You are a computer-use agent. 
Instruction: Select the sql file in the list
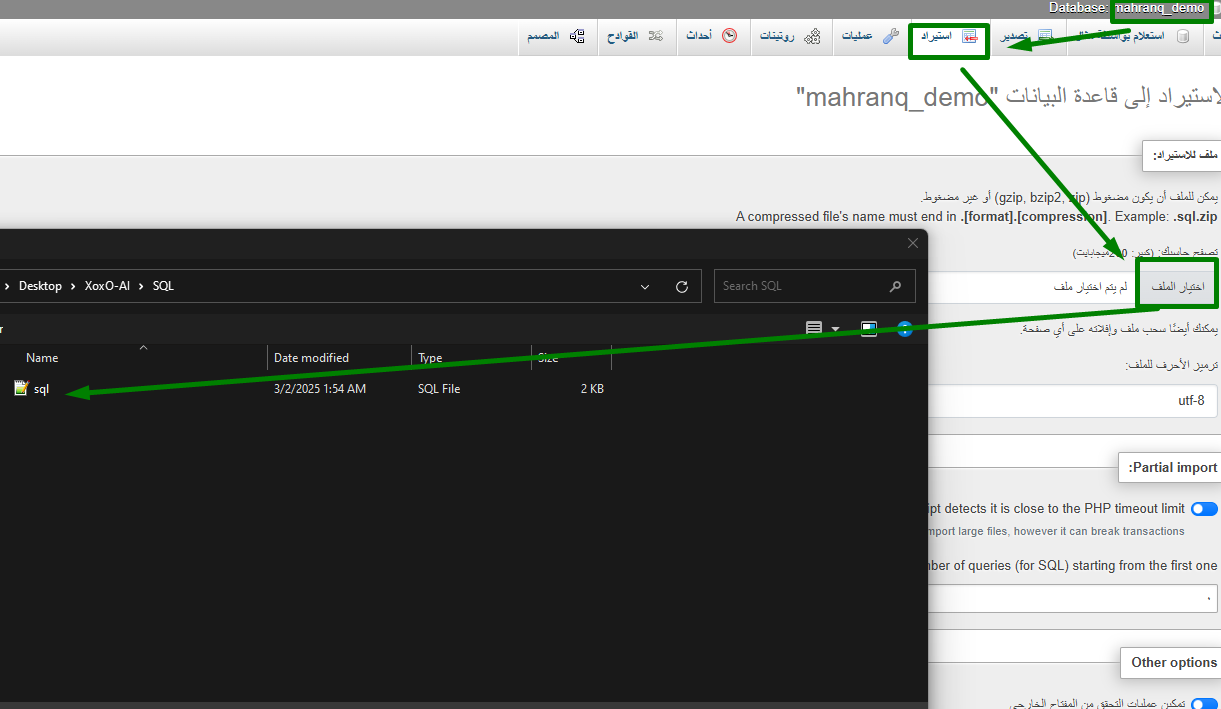click(41, 389)
